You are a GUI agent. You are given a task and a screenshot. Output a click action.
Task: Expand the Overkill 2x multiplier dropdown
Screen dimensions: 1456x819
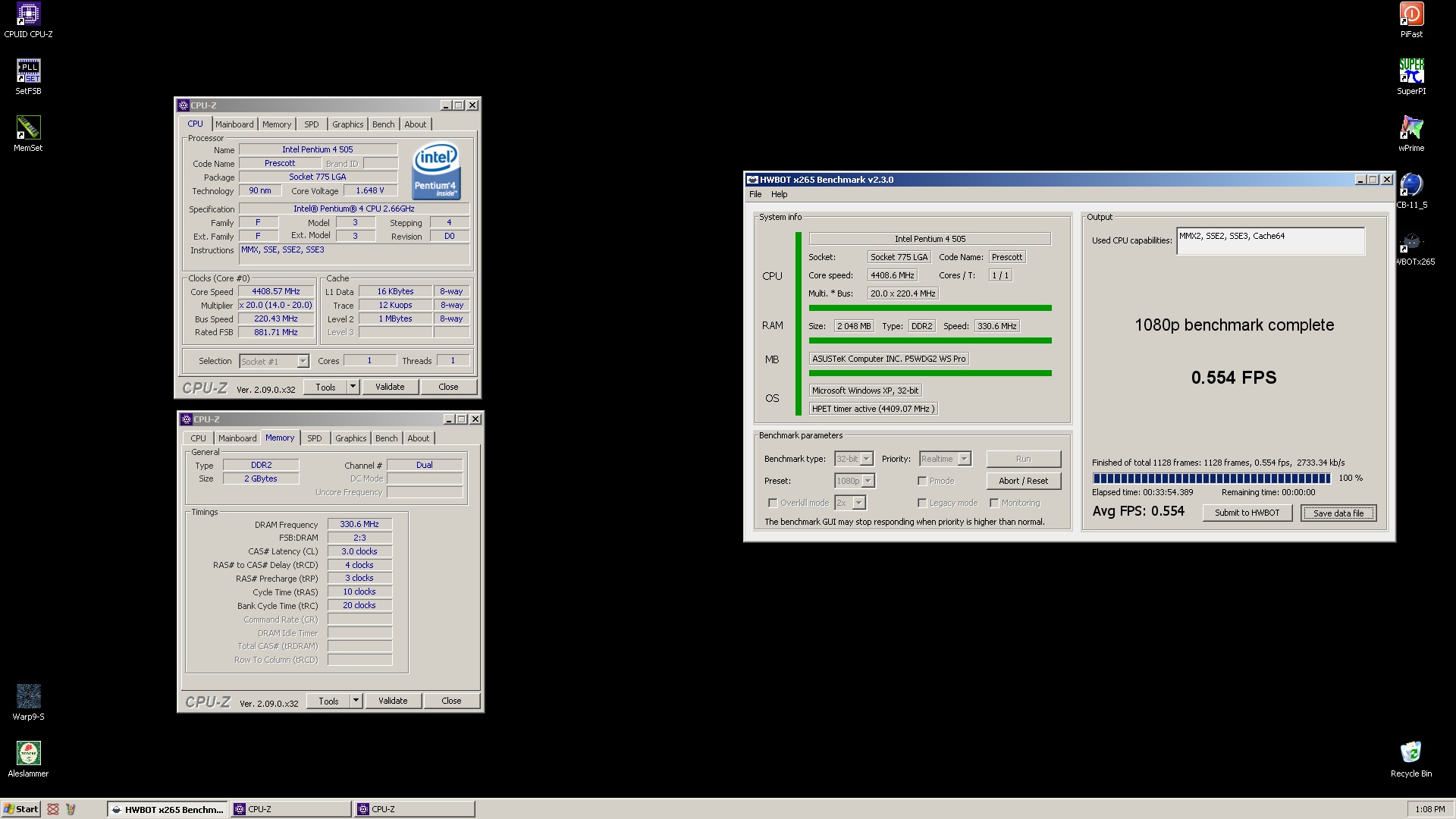point(858,503)
